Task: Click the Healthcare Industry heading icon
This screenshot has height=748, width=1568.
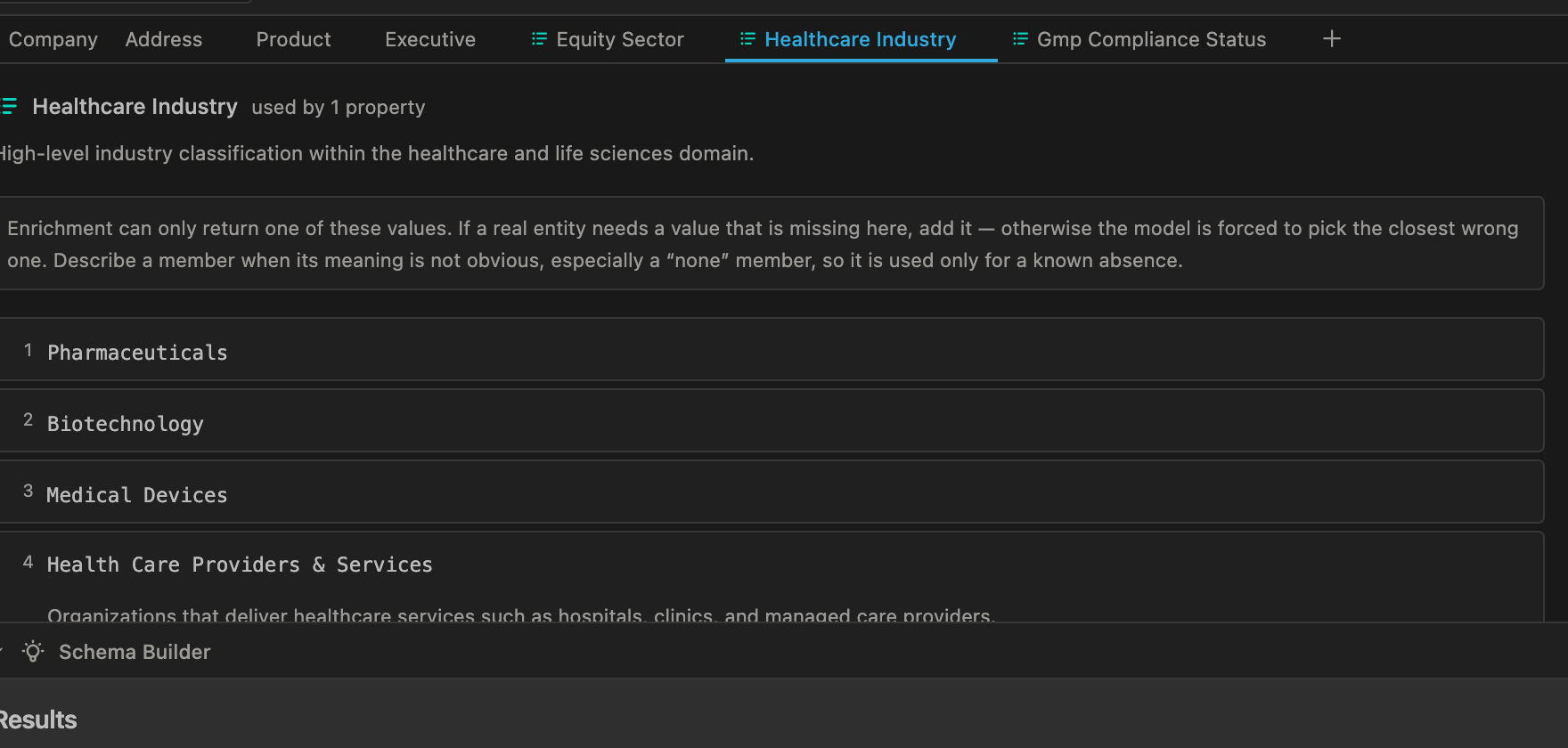Action: (x=9, y=107)
